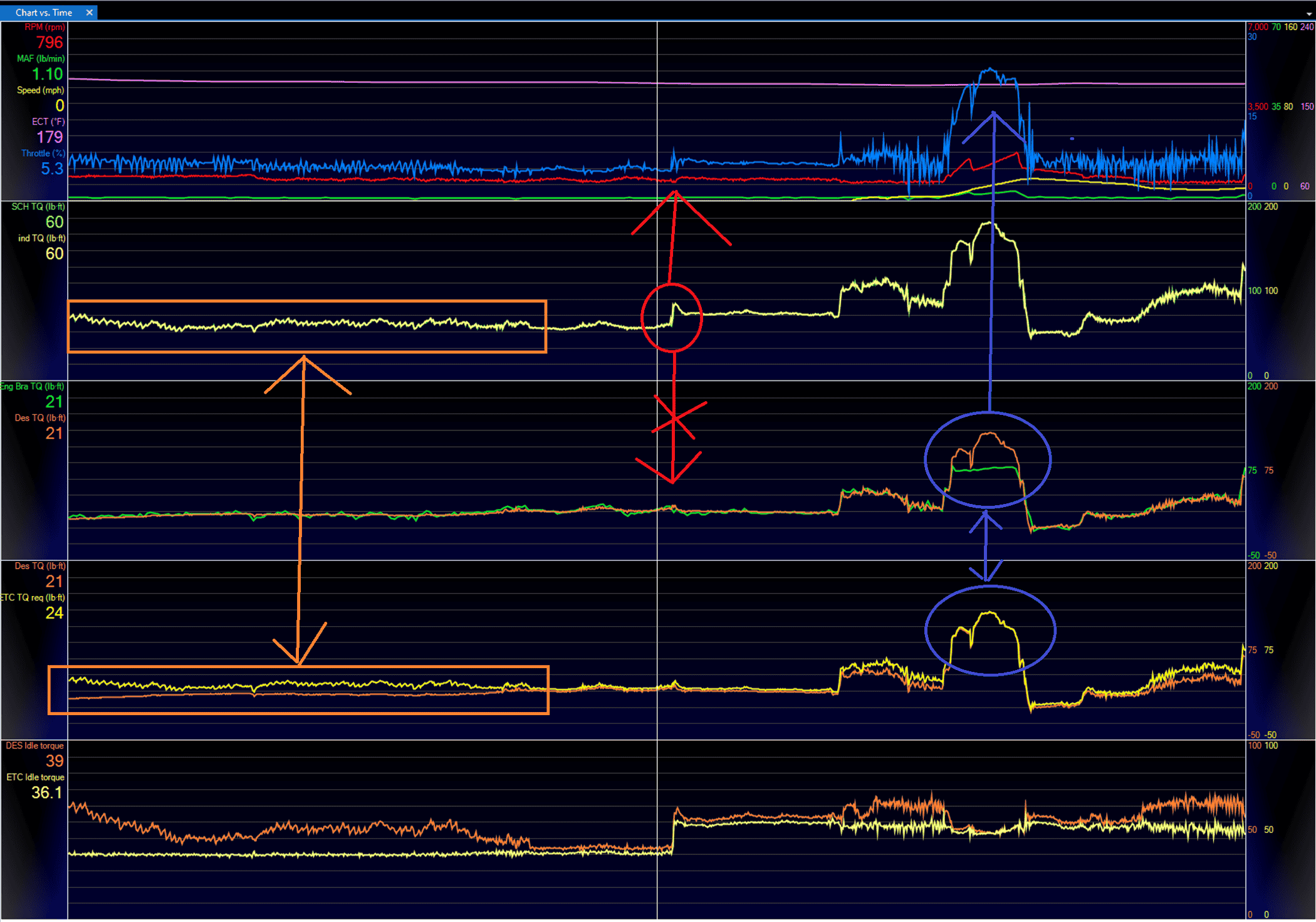Viewport: 1316px width, 922px height.
Task: Close the Chart vs. Time tab
Action: point(90,13)
